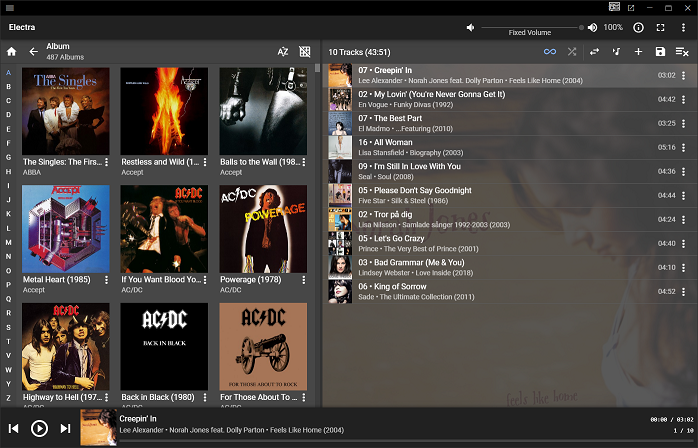The width and height of the screenshot is (698, 448).
Task: Open options for Let's Go Crazy track
Action: pos(683,244)
